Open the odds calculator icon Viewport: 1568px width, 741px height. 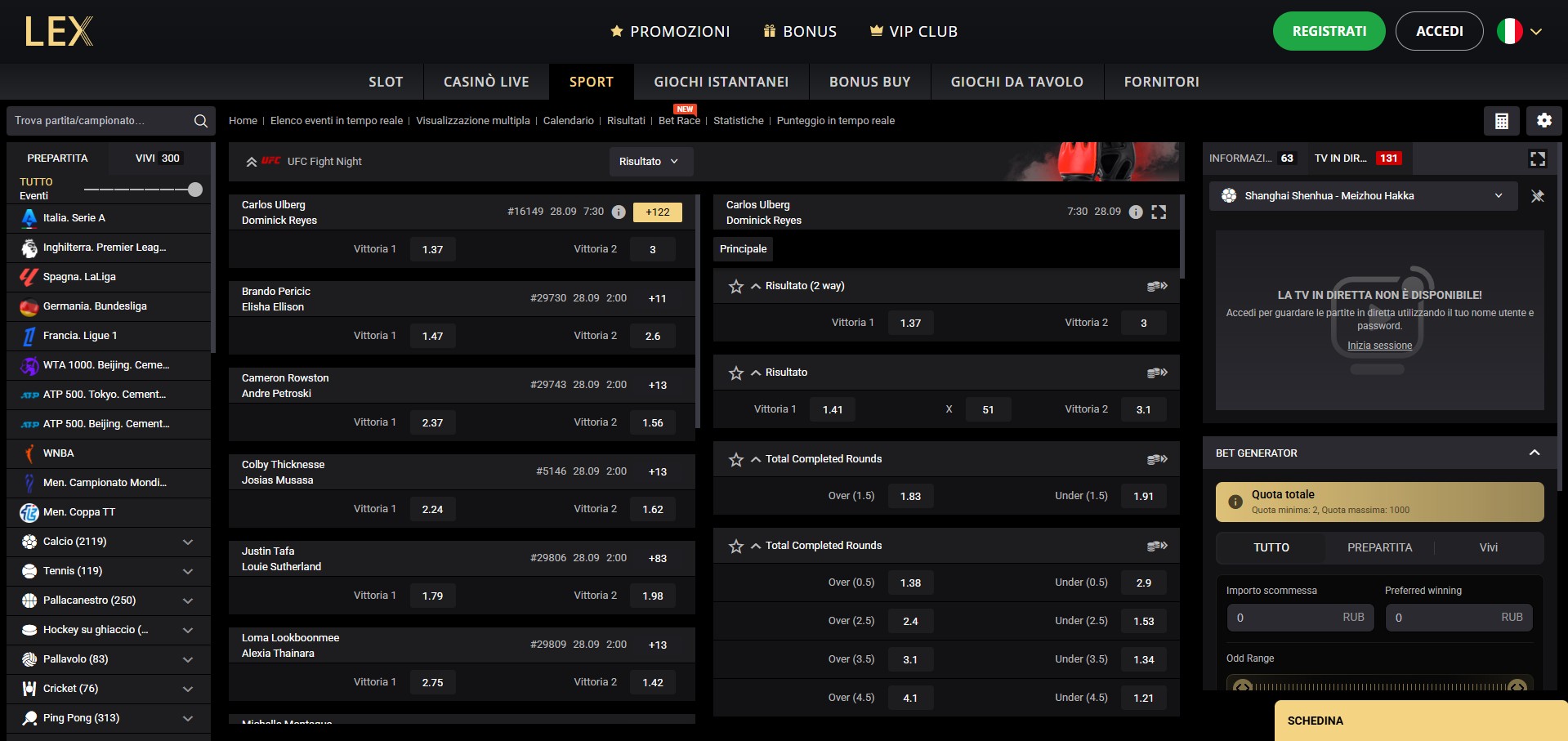(1501, 121)
